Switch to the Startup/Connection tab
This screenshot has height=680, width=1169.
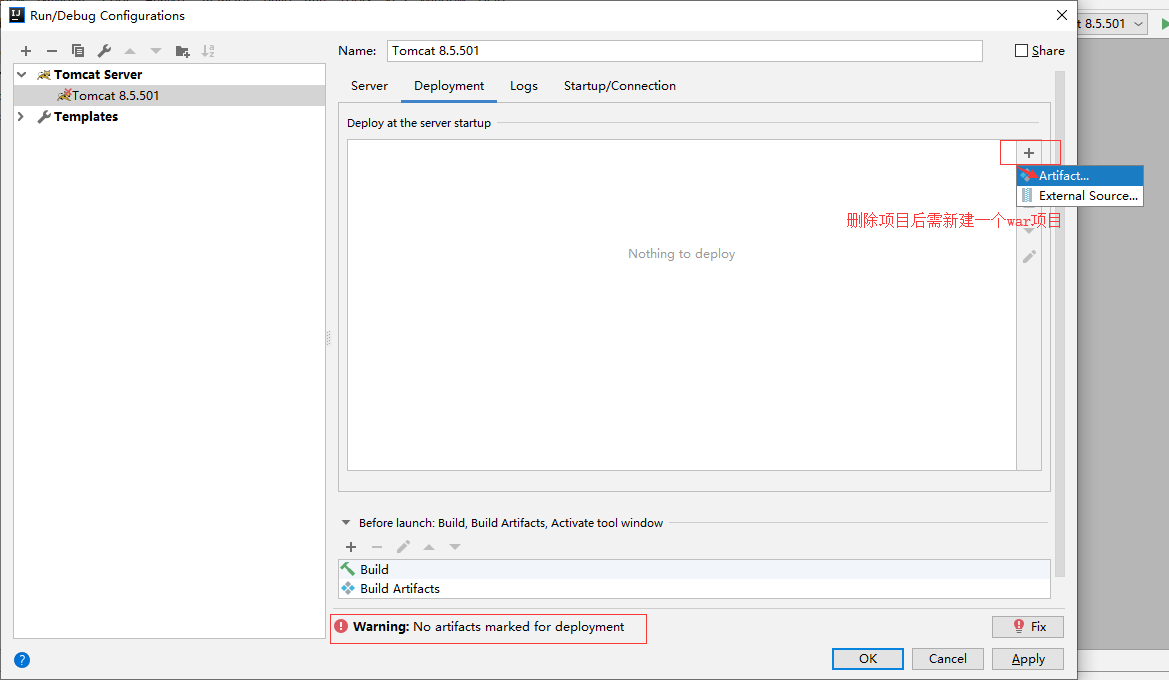click(x=619, y=86)
